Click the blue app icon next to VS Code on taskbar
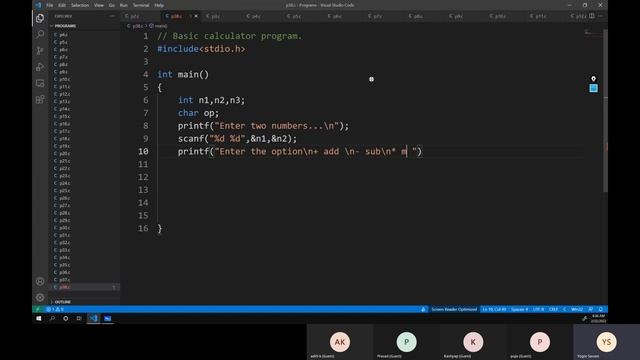 coord(108,318)
